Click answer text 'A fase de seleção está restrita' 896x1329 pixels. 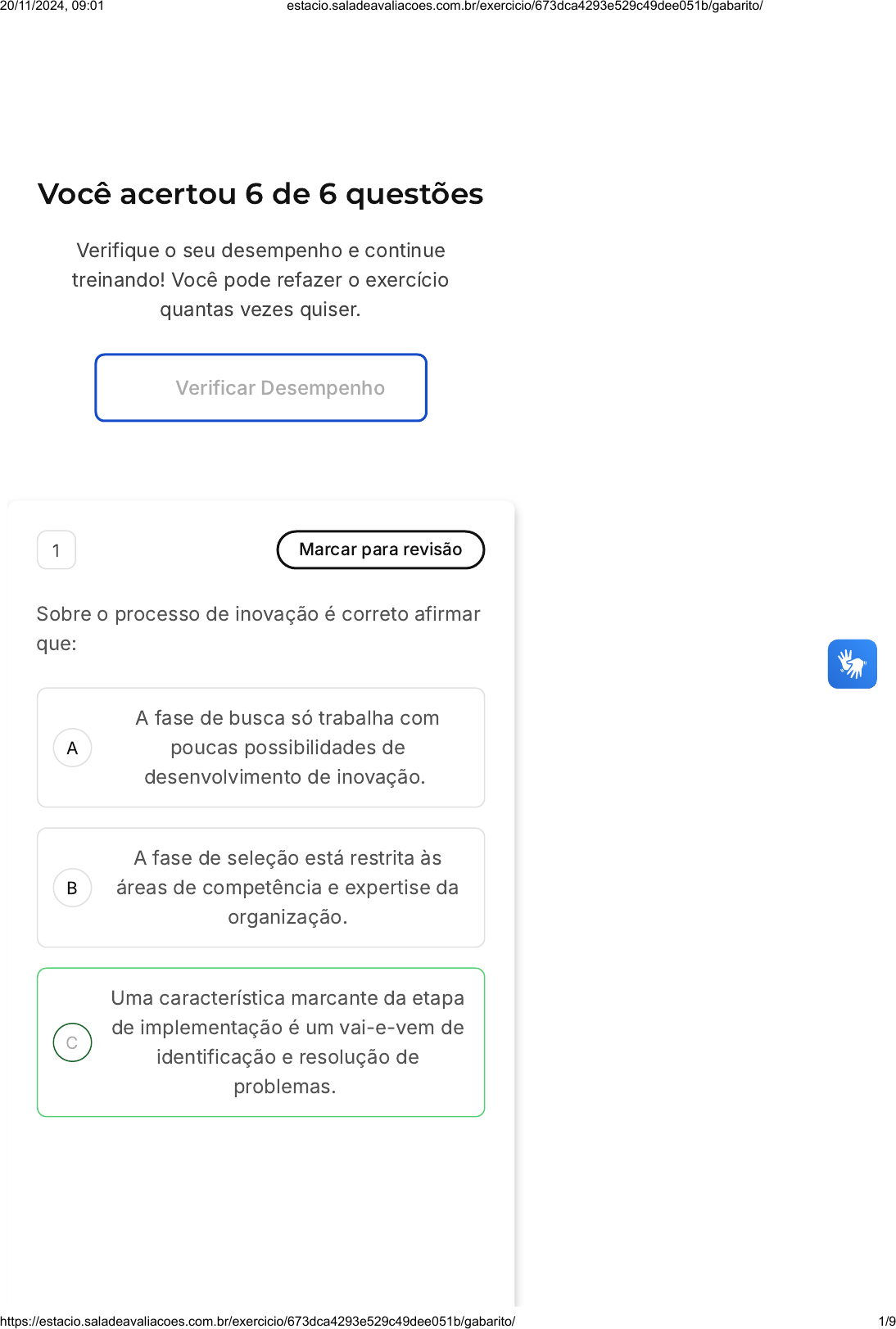[287, 858]
